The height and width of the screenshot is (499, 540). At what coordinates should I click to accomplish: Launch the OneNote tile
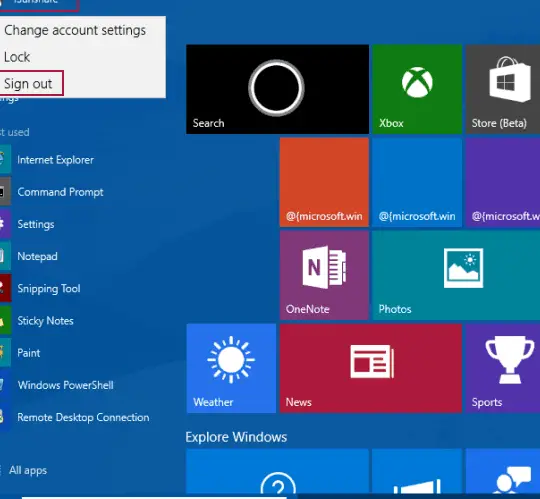point(324,275)
